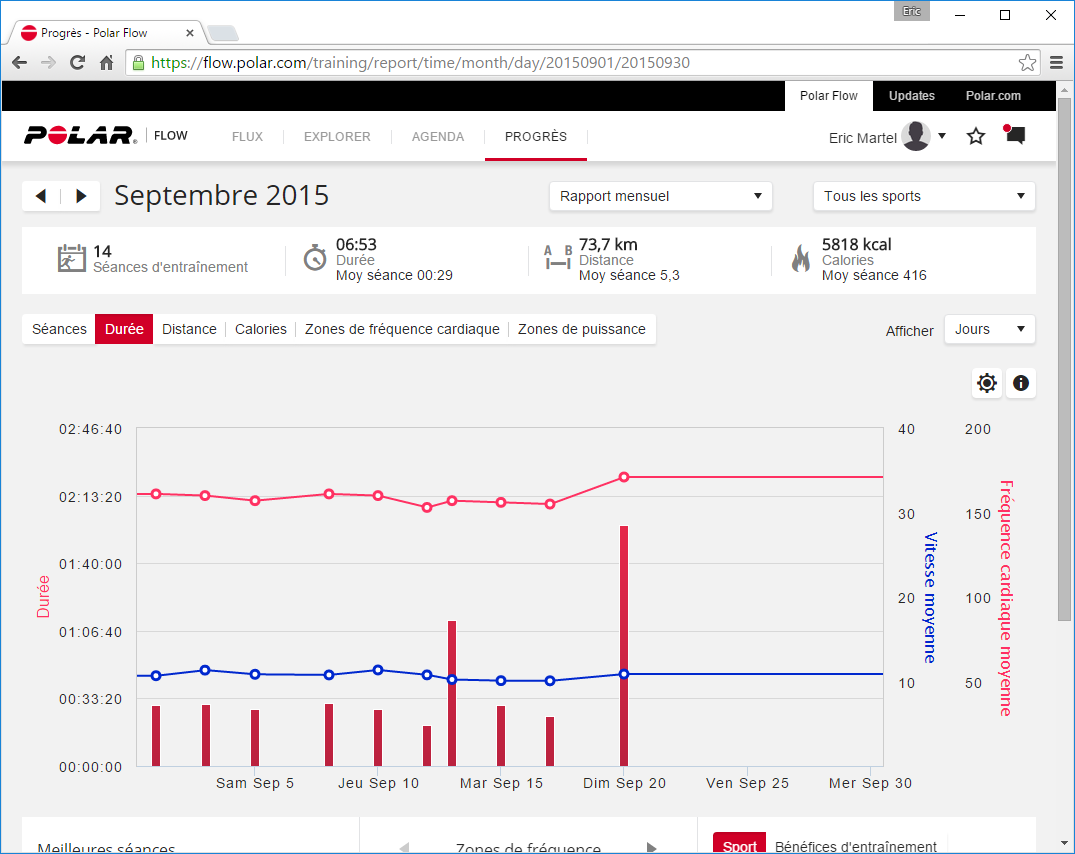Switch to the Distance tab
Image resolution: width=1075 pixels, height=854 pixels.
[189, 329]
